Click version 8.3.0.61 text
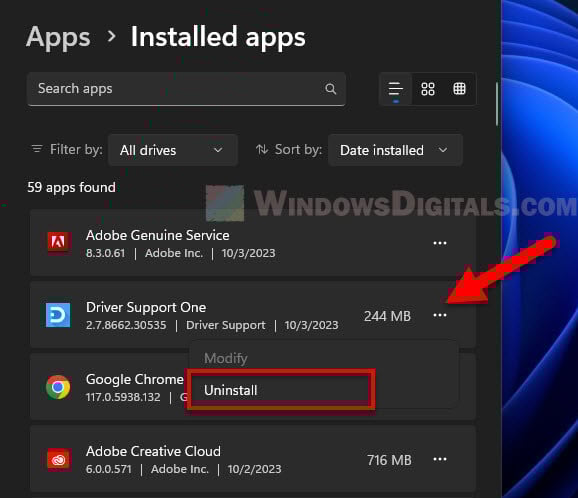This screenshot has height=498, width=578. (x=105, y=253)
